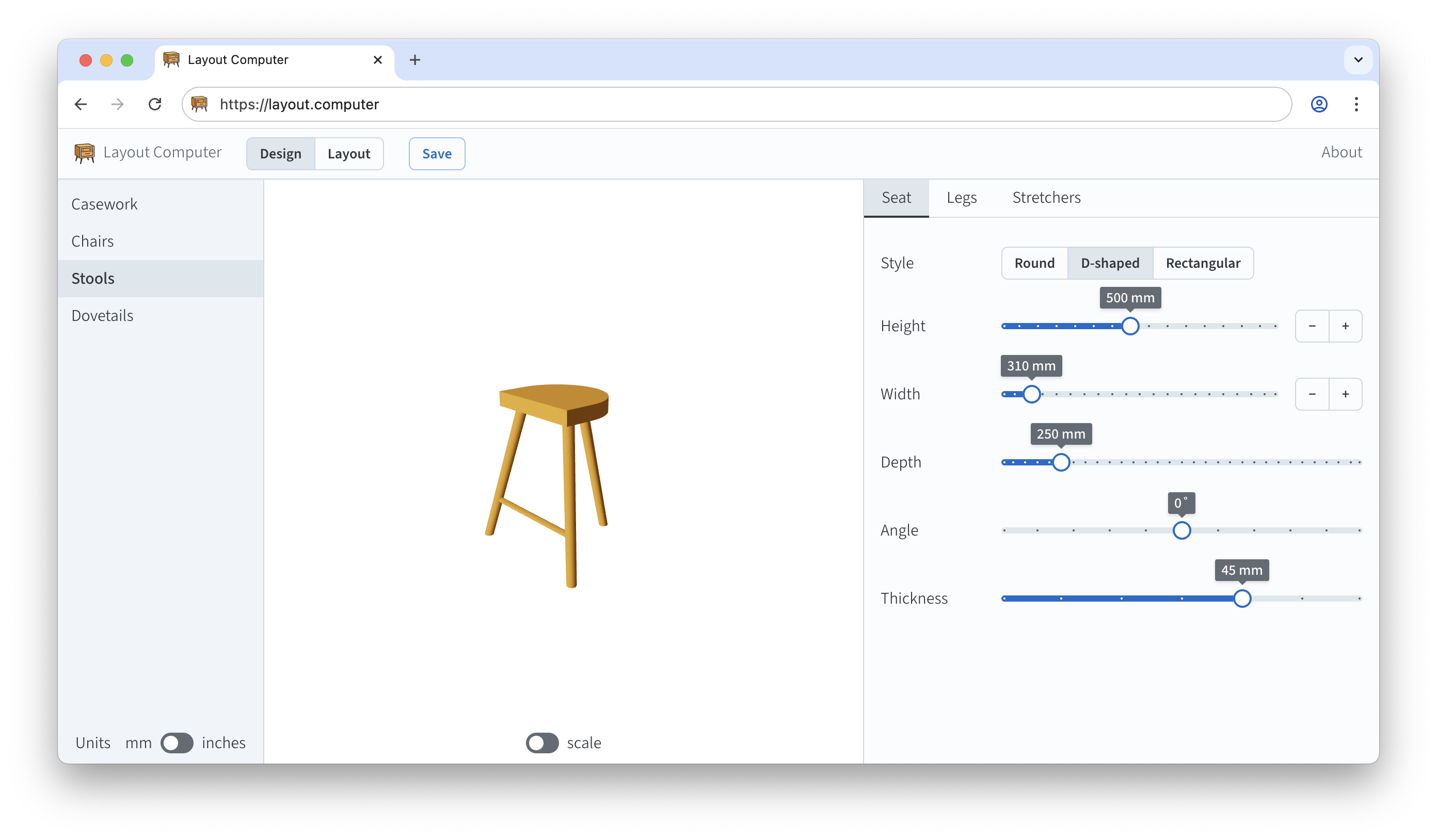The width and height of the screenshot is (1437, 840).
Task: Click the Layout Computer logo icon
Action: click(85, 153)
